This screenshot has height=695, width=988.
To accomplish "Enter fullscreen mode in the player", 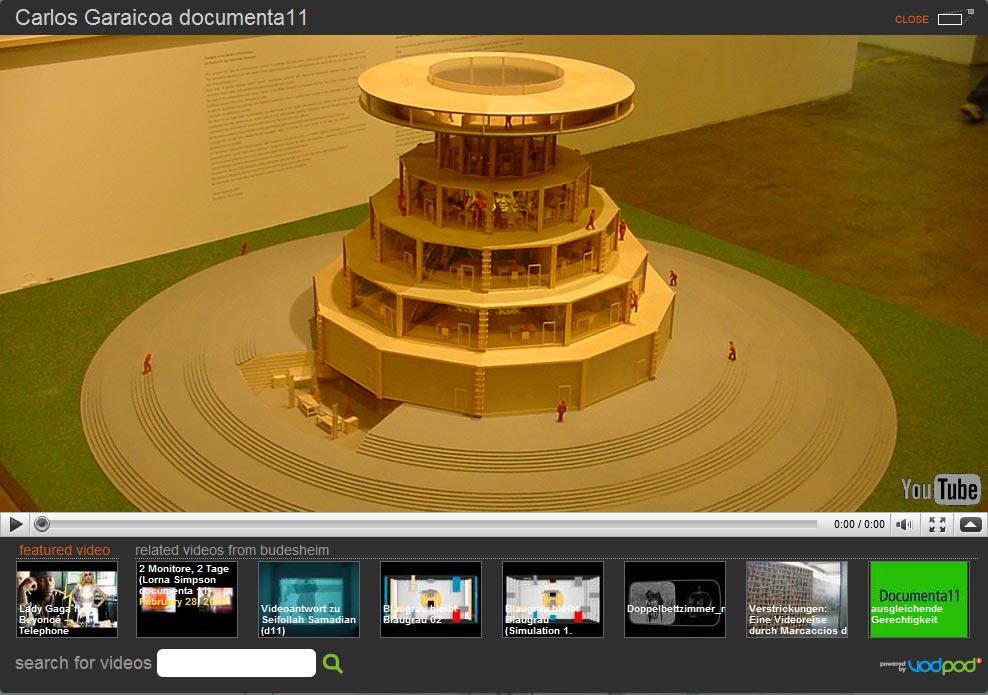I will click(x=937, y=524).
